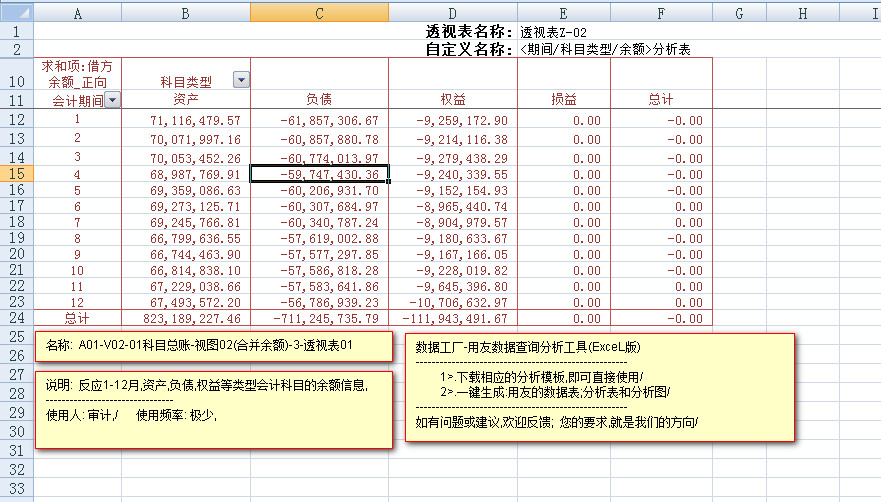Select the yellow 名称 A01-V02-01 note box

[212, 348]
